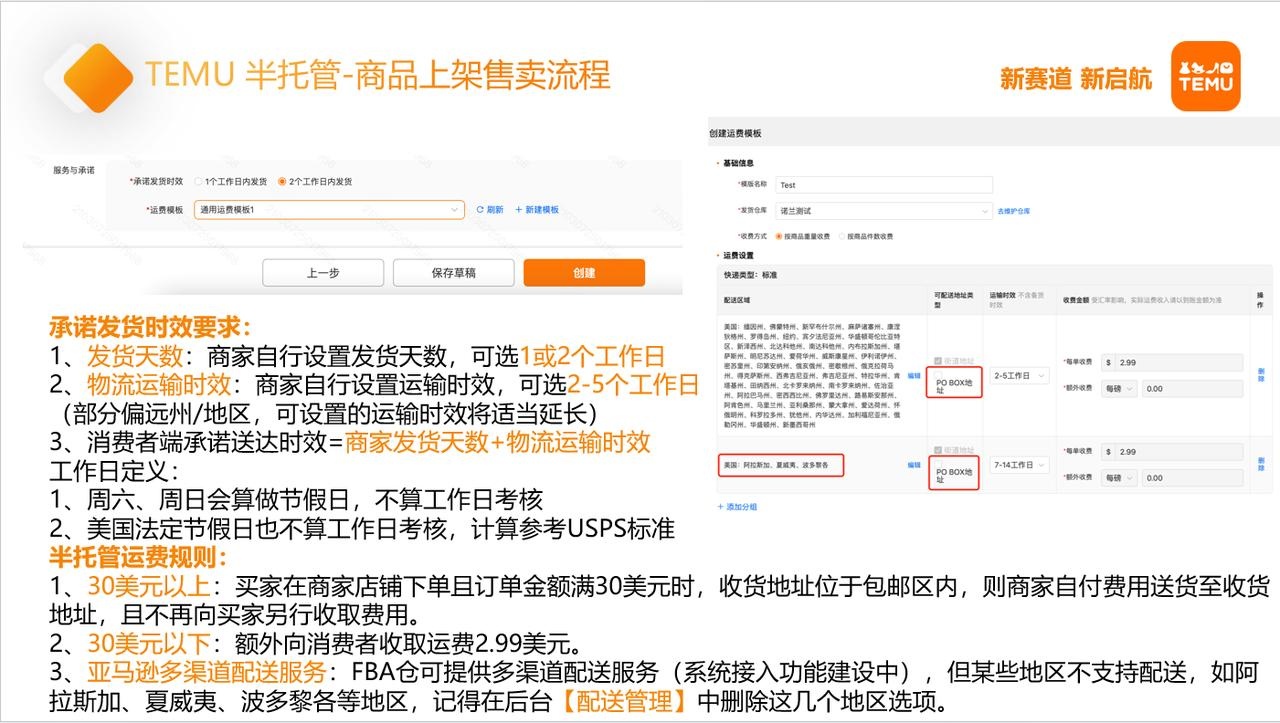Click the 服务与承诺 section label
Screen dimensions: 1280x723
tap(74, 170)
